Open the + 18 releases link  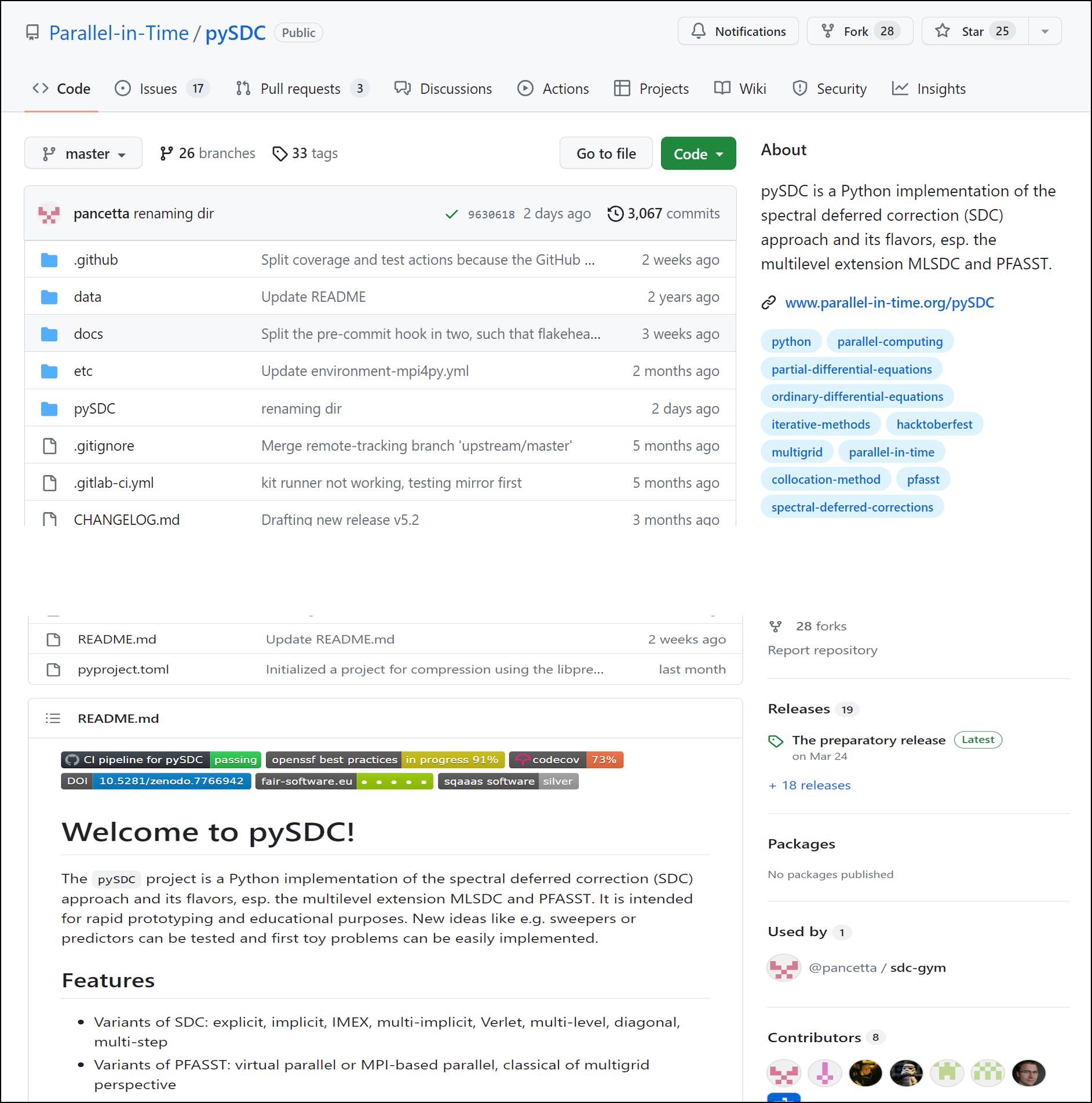[809, 785]
